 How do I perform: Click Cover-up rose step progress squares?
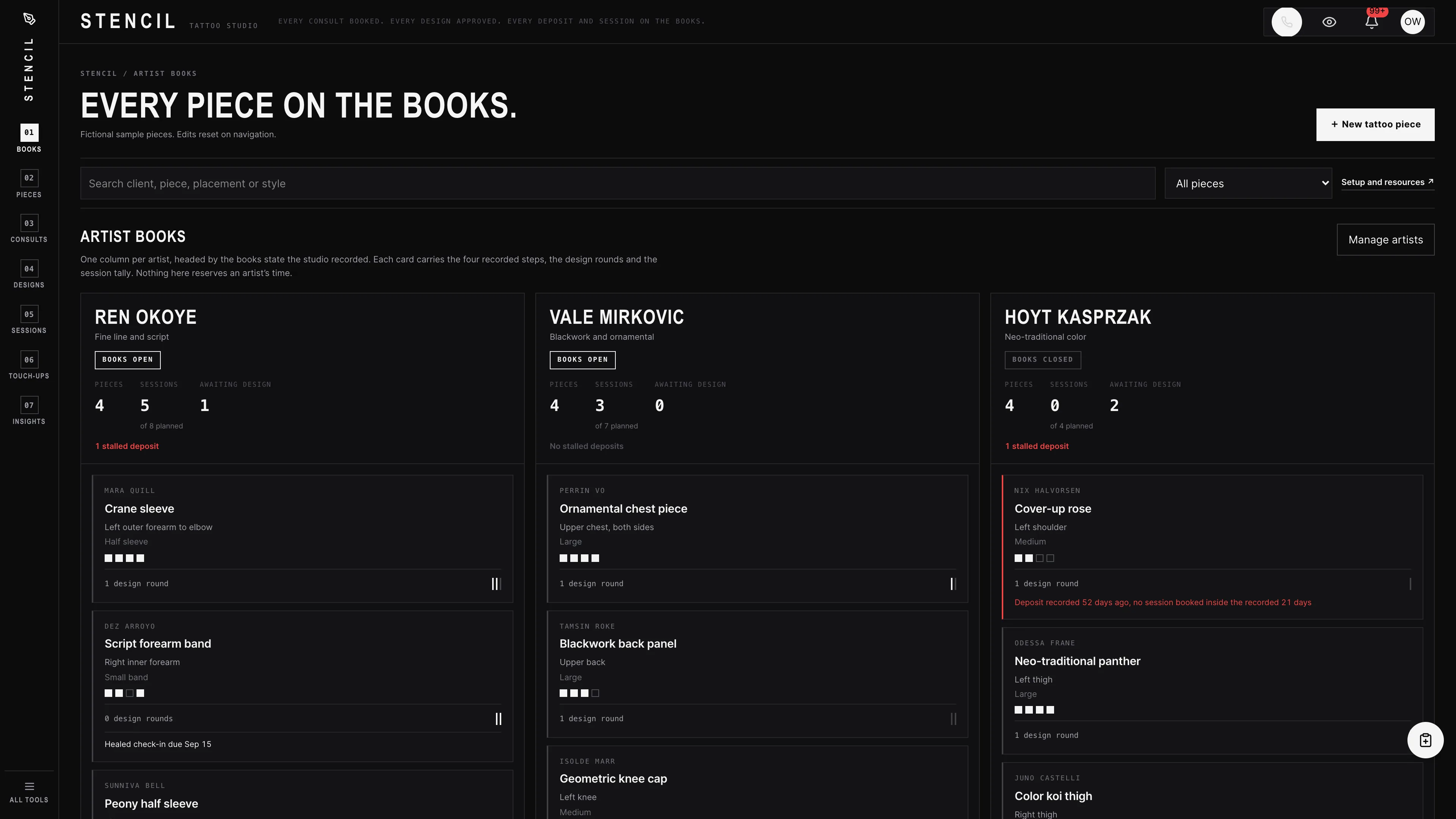(x=1034, y=558)
